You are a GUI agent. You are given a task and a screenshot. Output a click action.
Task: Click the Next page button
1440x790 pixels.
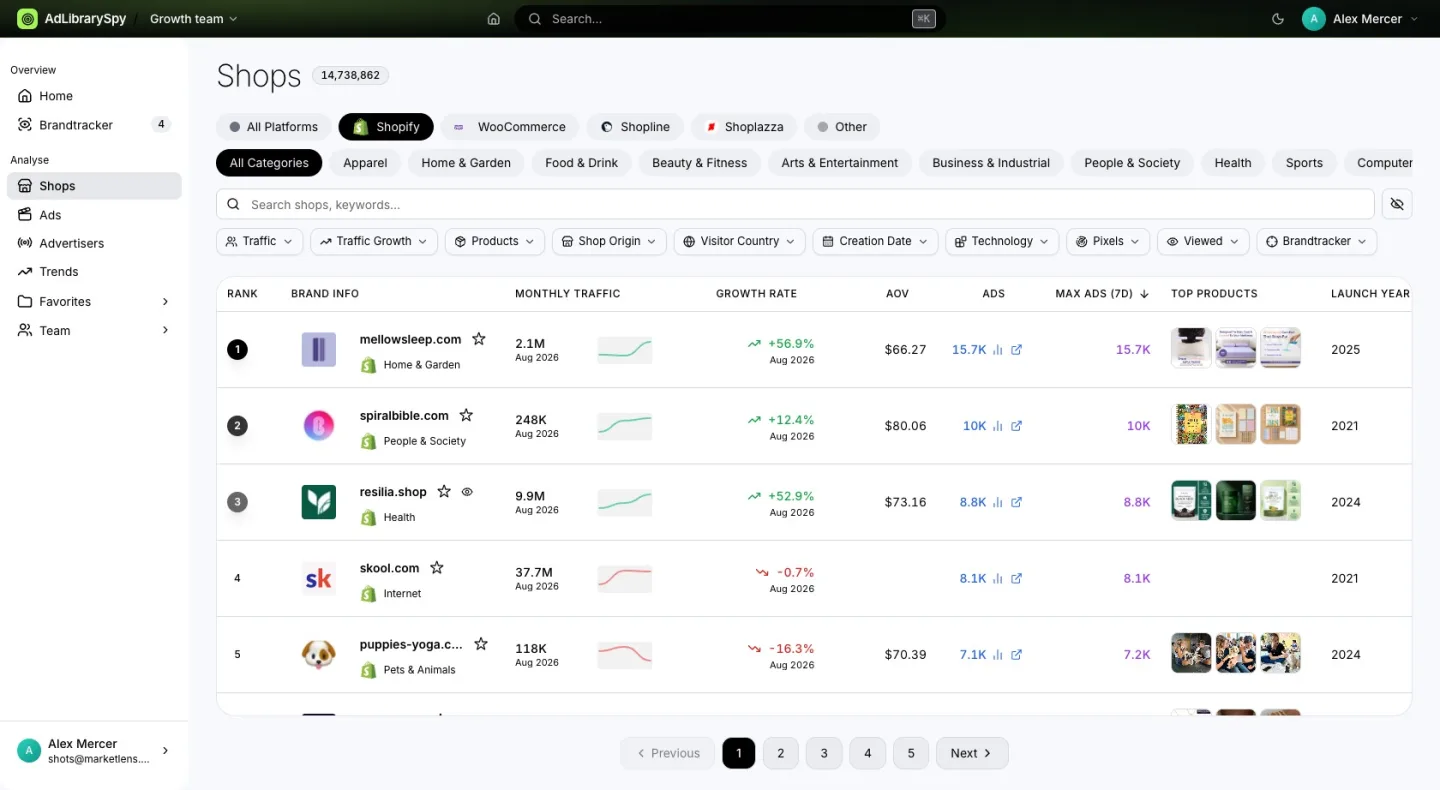(x=972, y=753)
